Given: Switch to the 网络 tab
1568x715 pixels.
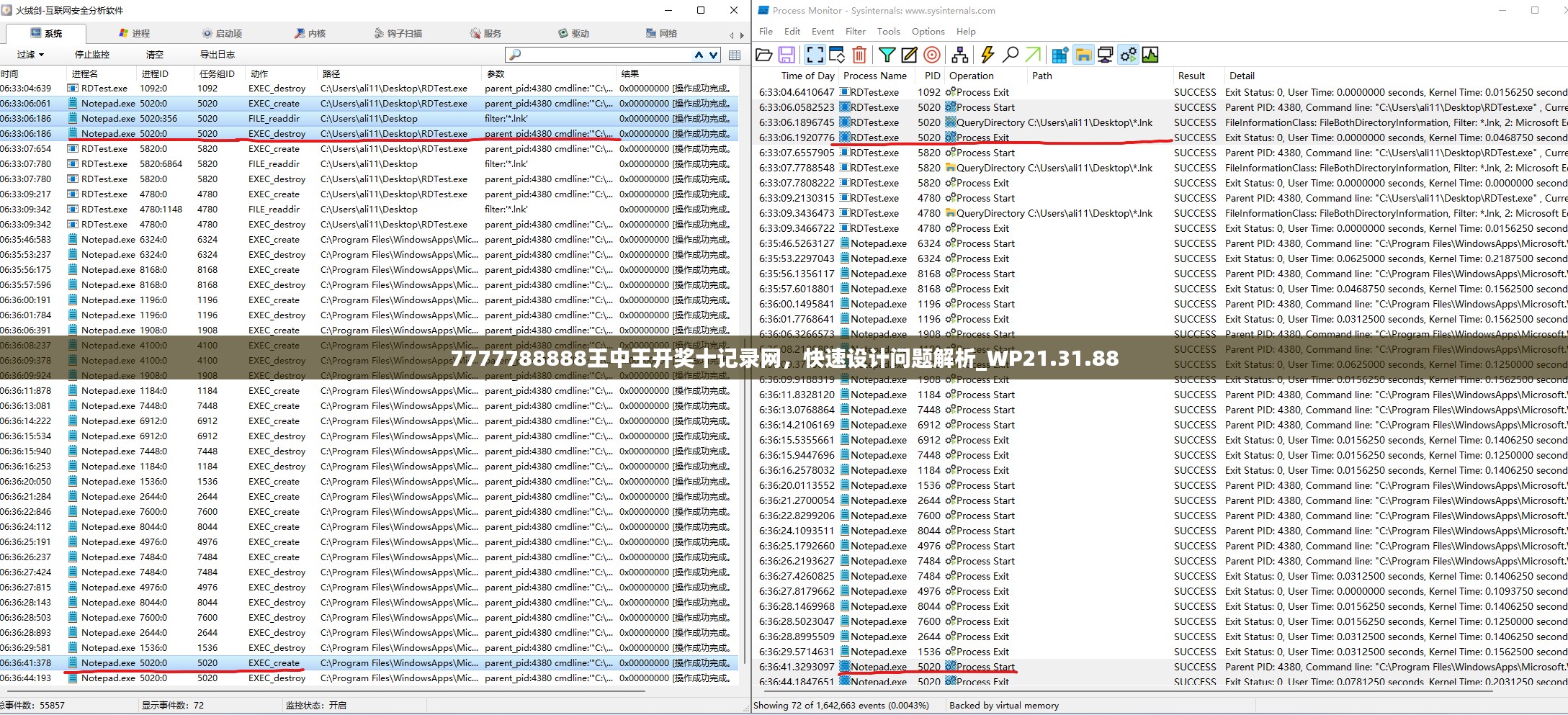Looking at the screenshot, I should (x=662, y=34).
